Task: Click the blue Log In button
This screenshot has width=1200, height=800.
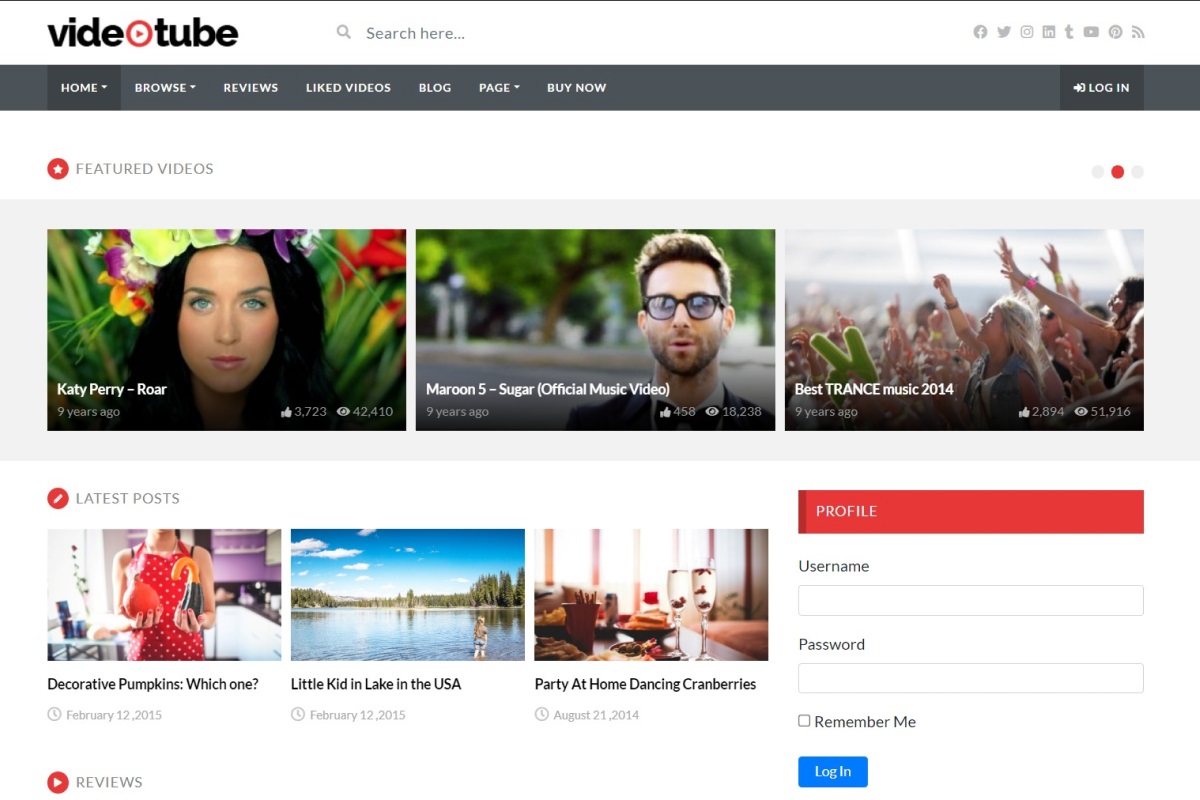Action: point(833,772)
